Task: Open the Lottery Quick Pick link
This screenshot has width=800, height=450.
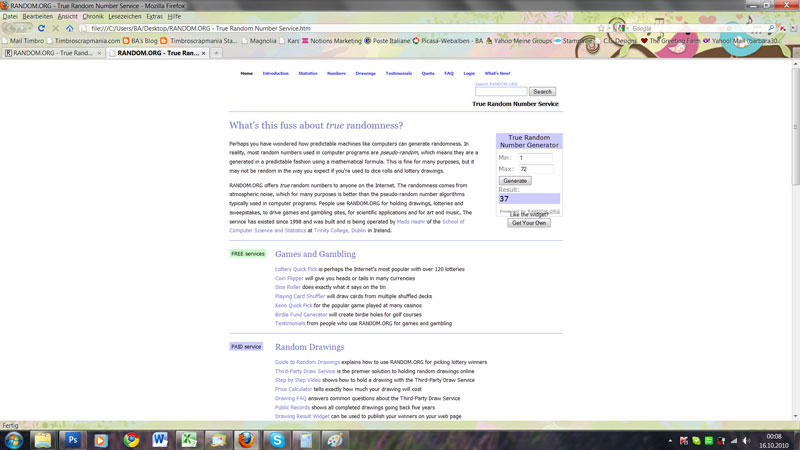Action: pos(296,269)
